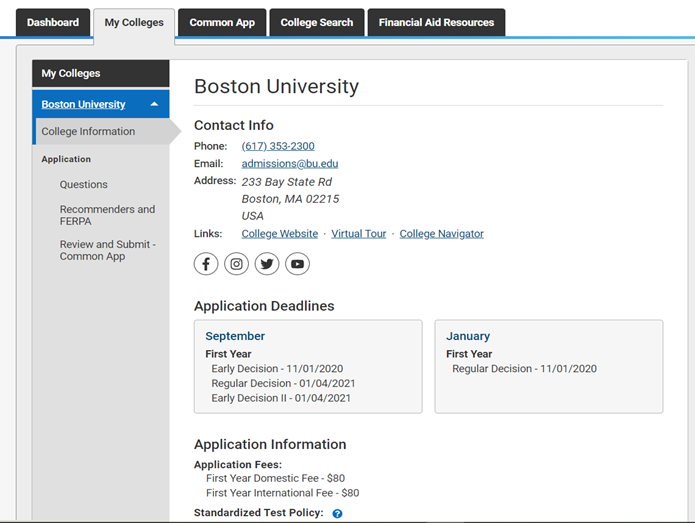695x523 pixels.
Task: Collapse the Boston University sidebar arrow
Action: [154, 104]
